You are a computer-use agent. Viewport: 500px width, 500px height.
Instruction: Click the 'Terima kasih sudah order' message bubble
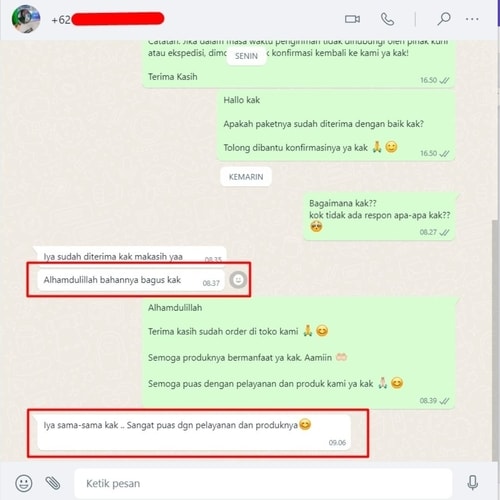tap(299, 353)
